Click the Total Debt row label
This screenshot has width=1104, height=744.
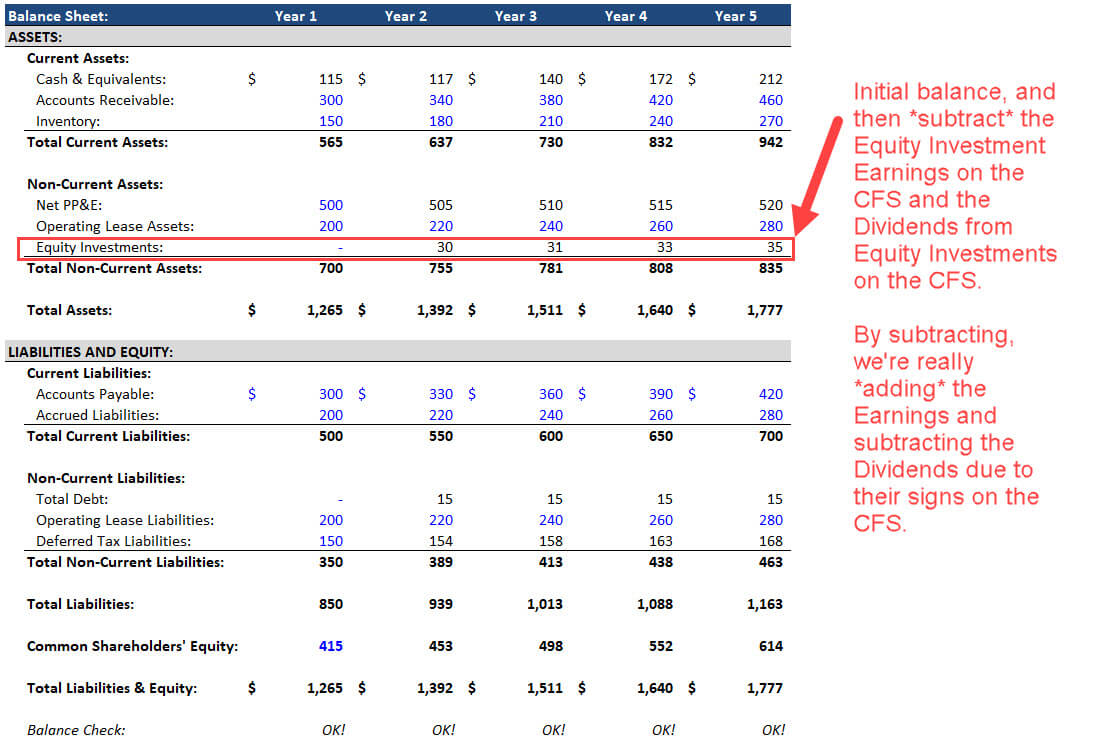point(72,499)
